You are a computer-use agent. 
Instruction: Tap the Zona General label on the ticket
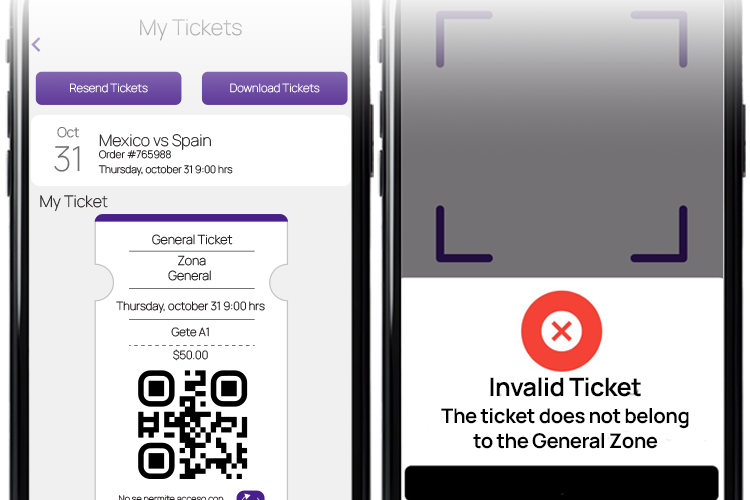tap(190, 268)
